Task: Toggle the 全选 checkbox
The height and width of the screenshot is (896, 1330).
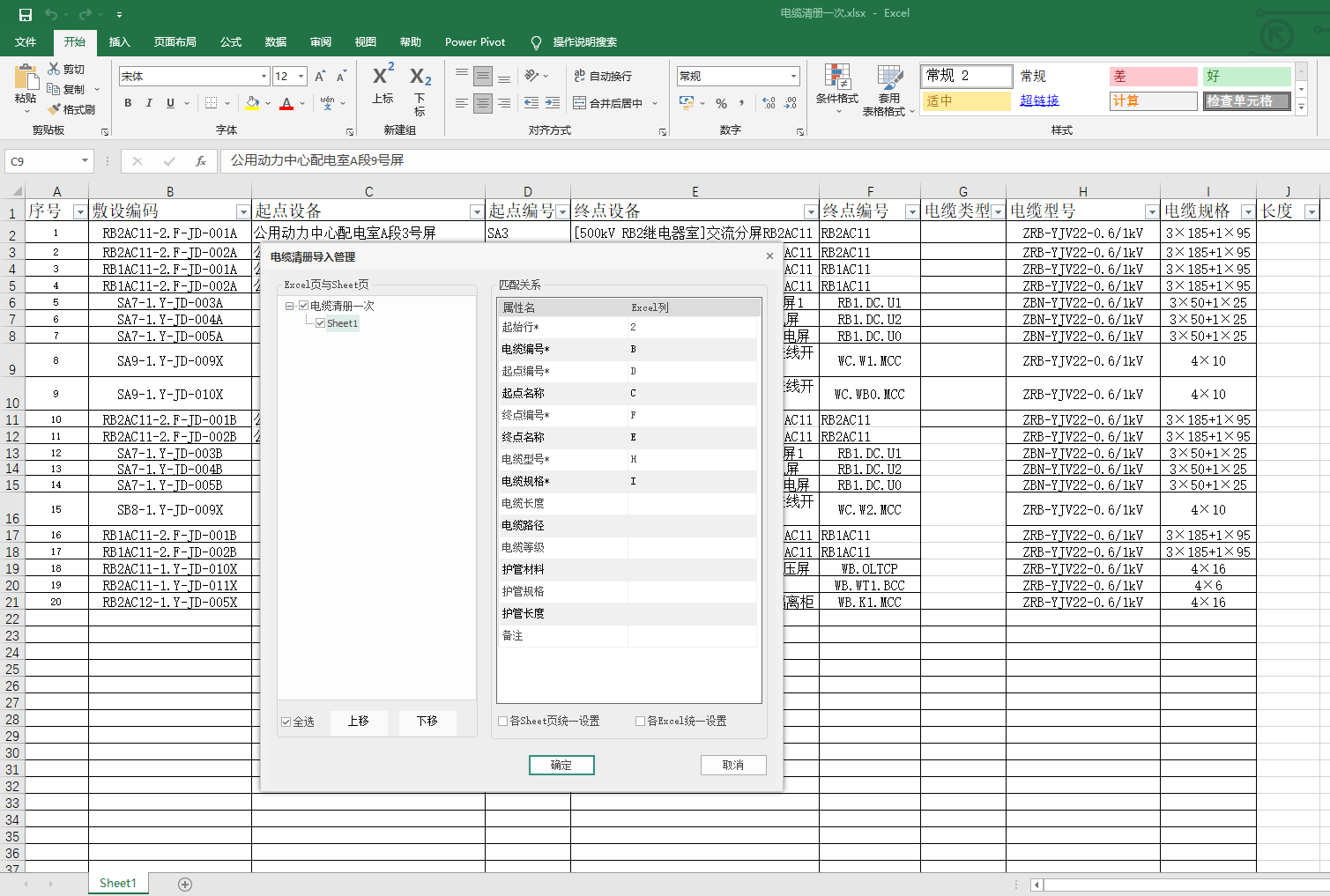Action: [x=286, y=722]
